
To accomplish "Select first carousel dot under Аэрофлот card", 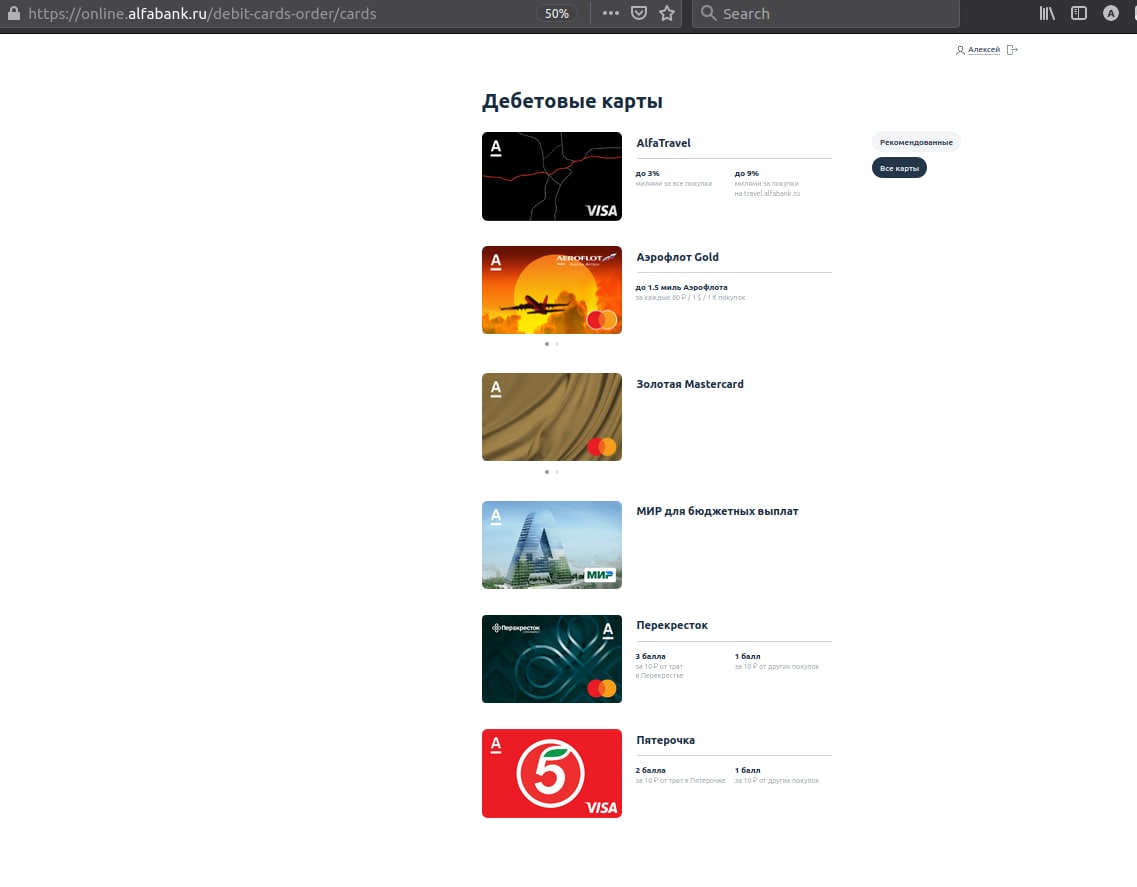I will click(x=547, y=344).
